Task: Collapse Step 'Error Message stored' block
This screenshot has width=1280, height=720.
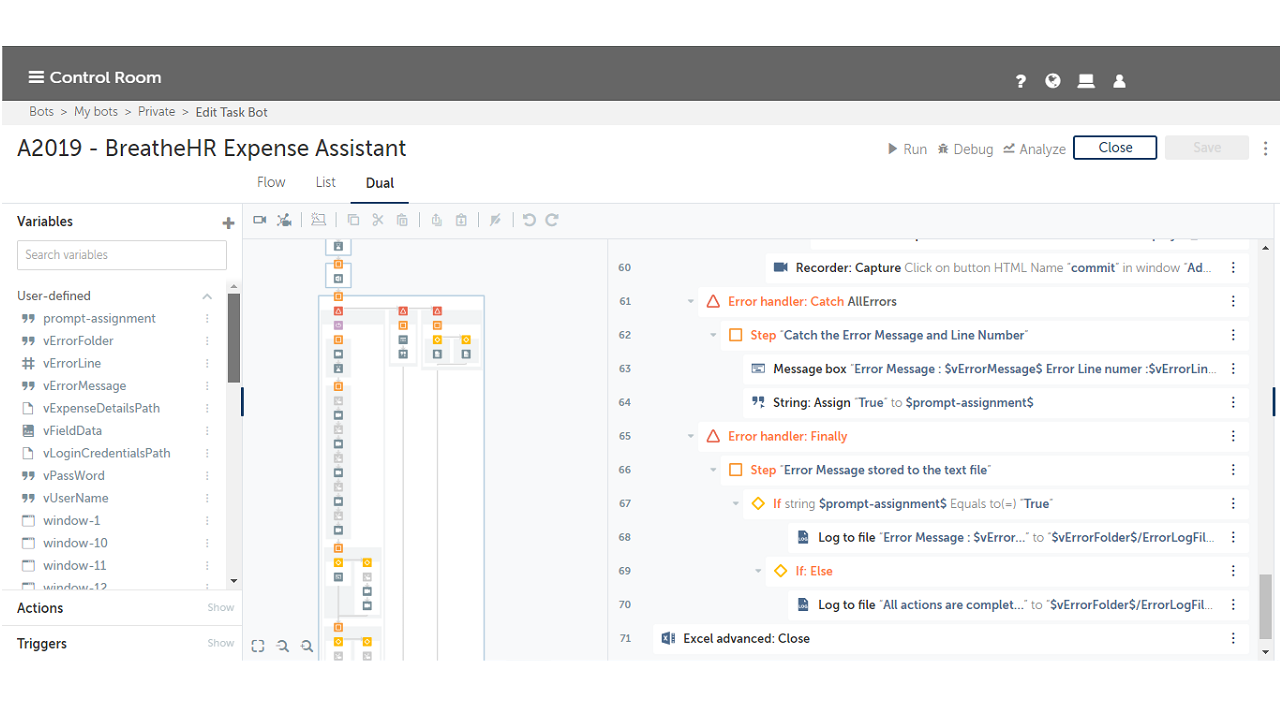Action: point(713,470)
